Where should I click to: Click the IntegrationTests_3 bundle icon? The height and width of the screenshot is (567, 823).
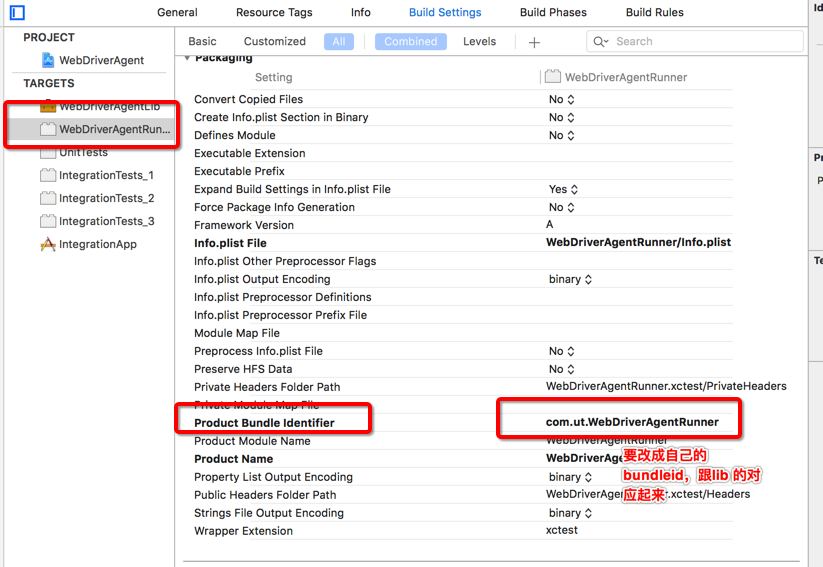[48, 221]
